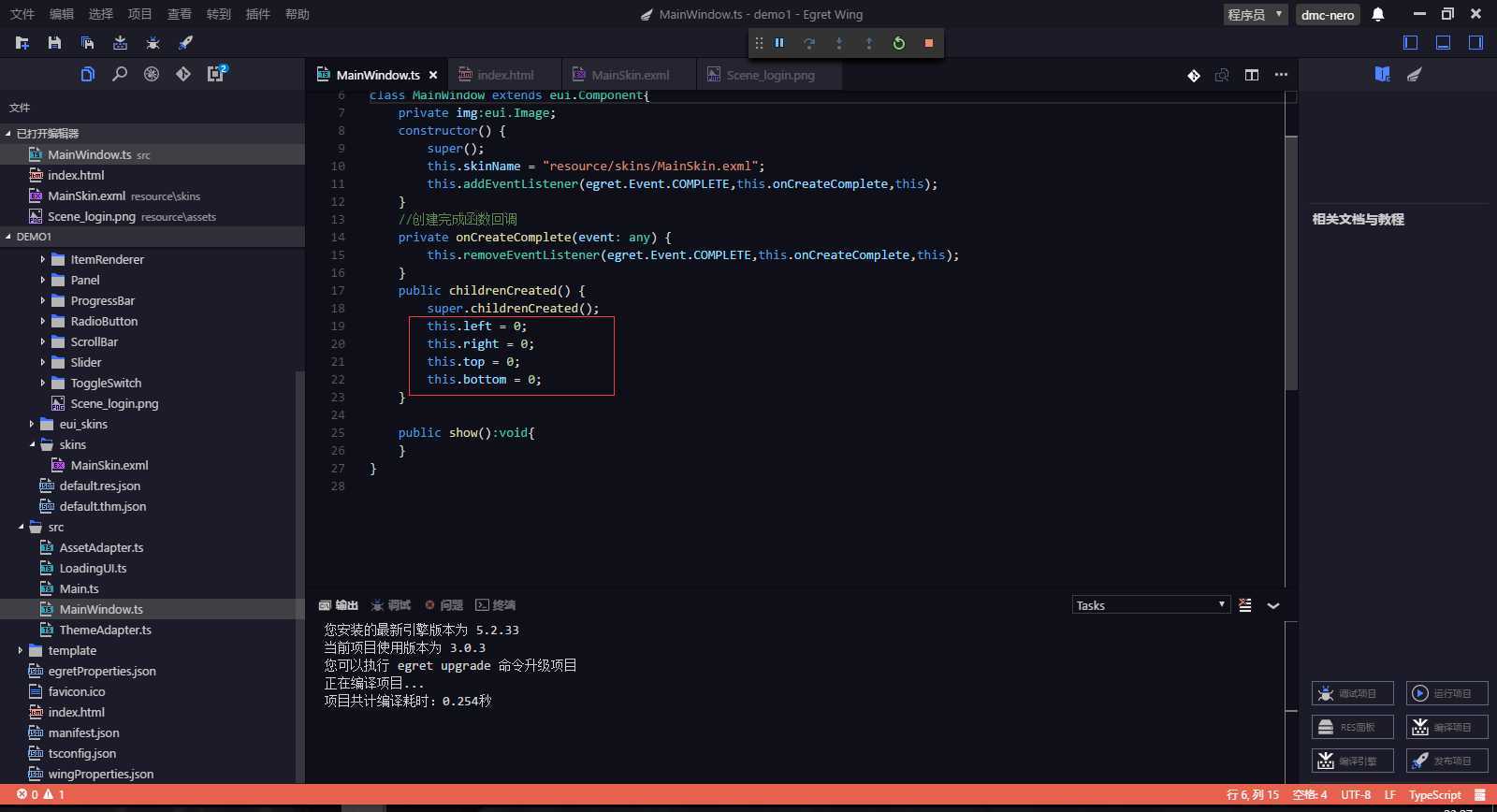This screenshot has width=1497, height=812.
Task: Clear the output panel with list icon
Action: click(x=1245, y=605)
